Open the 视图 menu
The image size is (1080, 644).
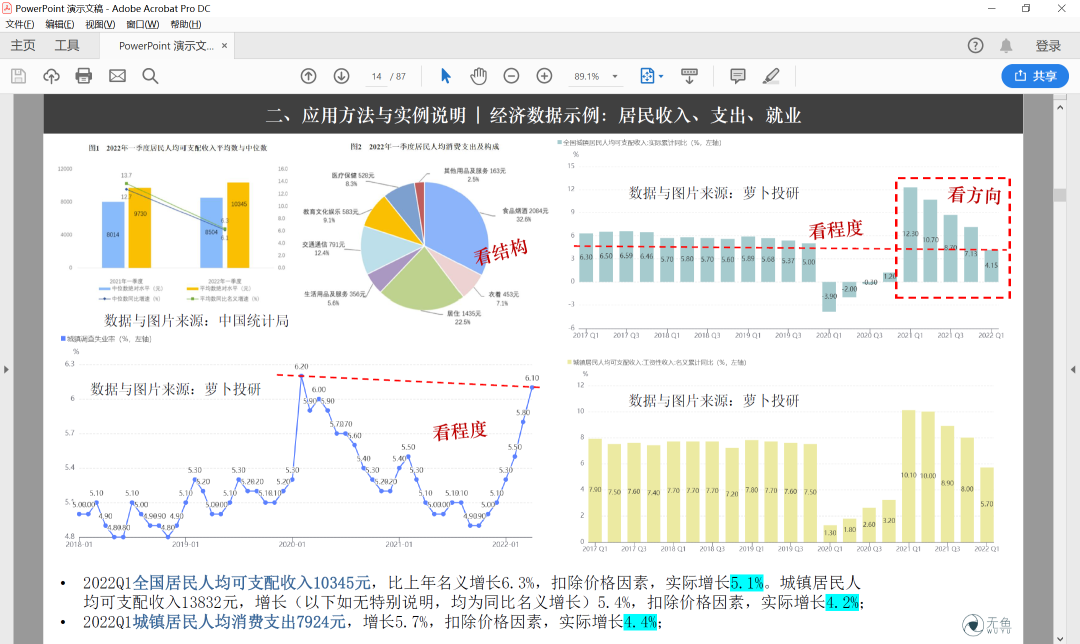click(x=100, y=24)
